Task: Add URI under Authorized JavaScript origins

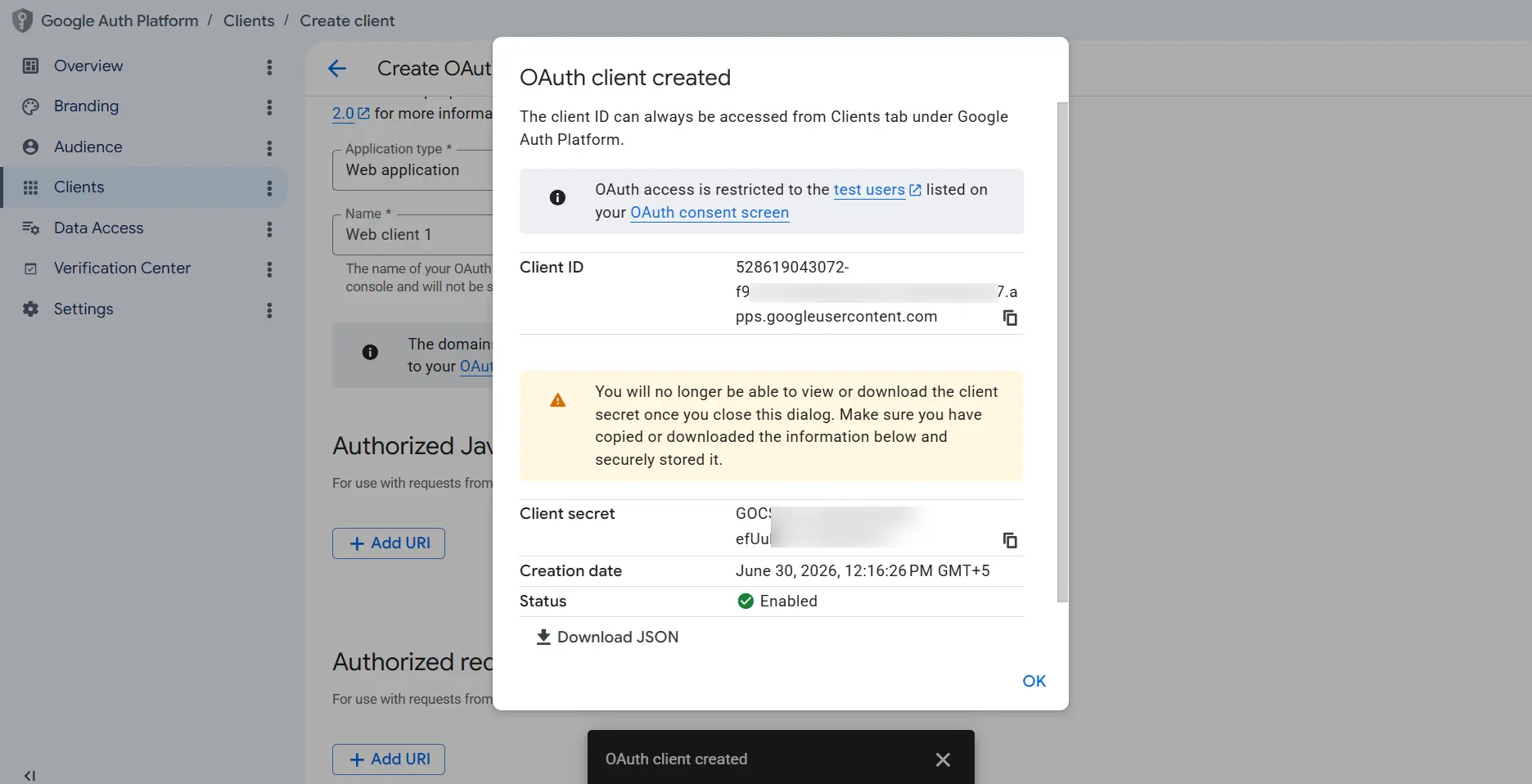Action: pyautogui.click(x=389, y=543)
